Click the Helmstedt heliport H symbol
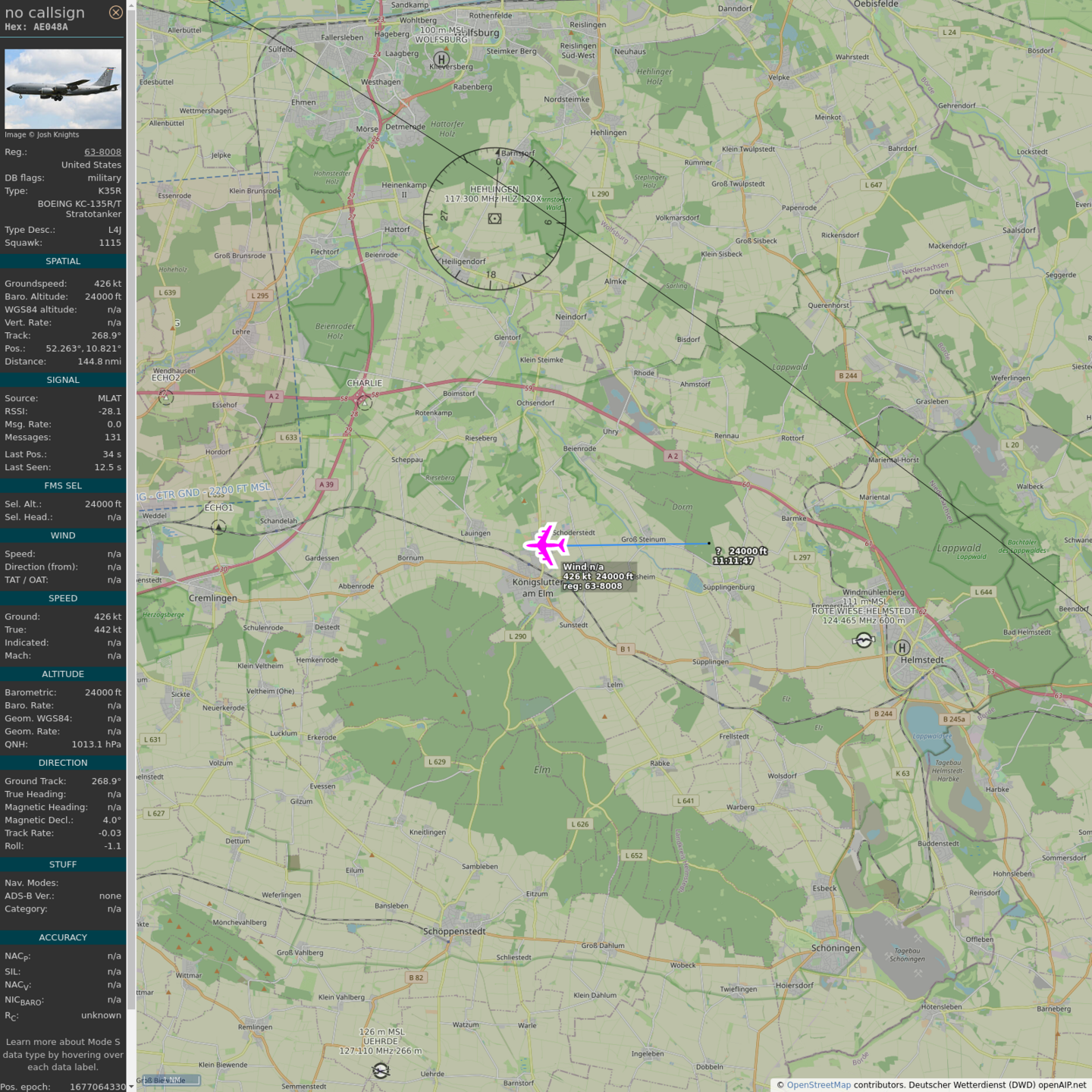This screenshot has width=1092, height=1092. click(902, 648)
